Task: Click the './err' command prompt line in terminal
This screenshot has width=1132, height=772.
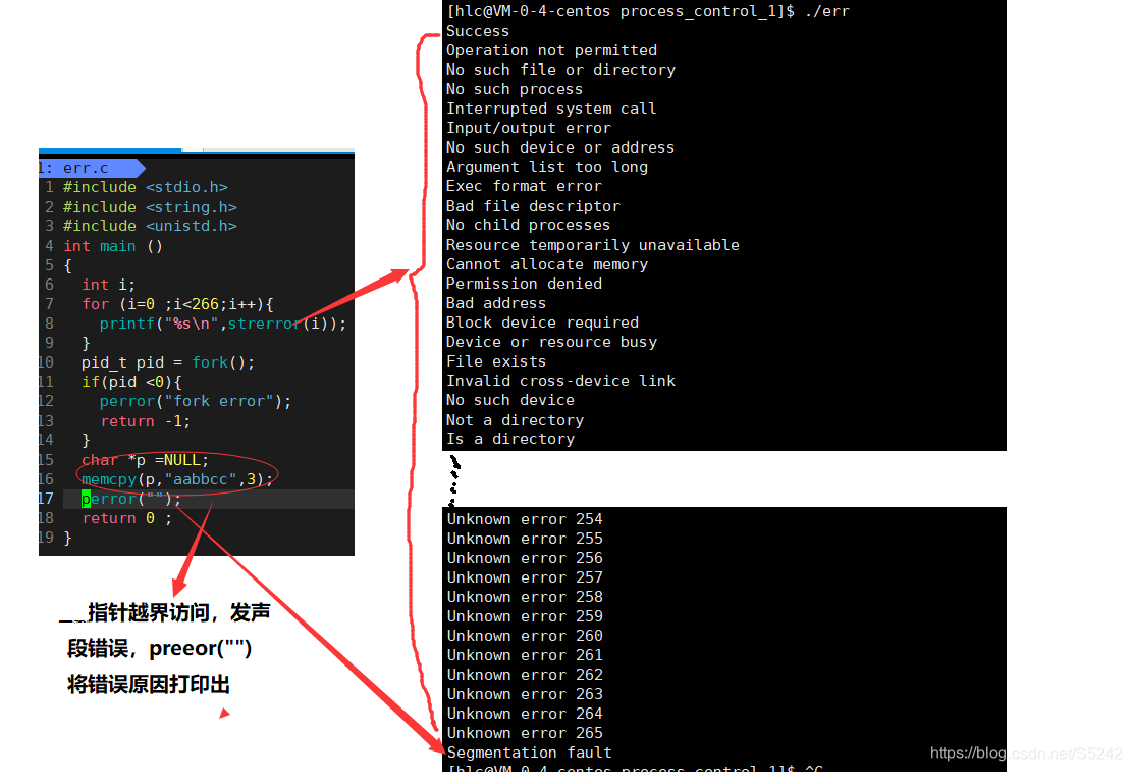Action: 648,12
